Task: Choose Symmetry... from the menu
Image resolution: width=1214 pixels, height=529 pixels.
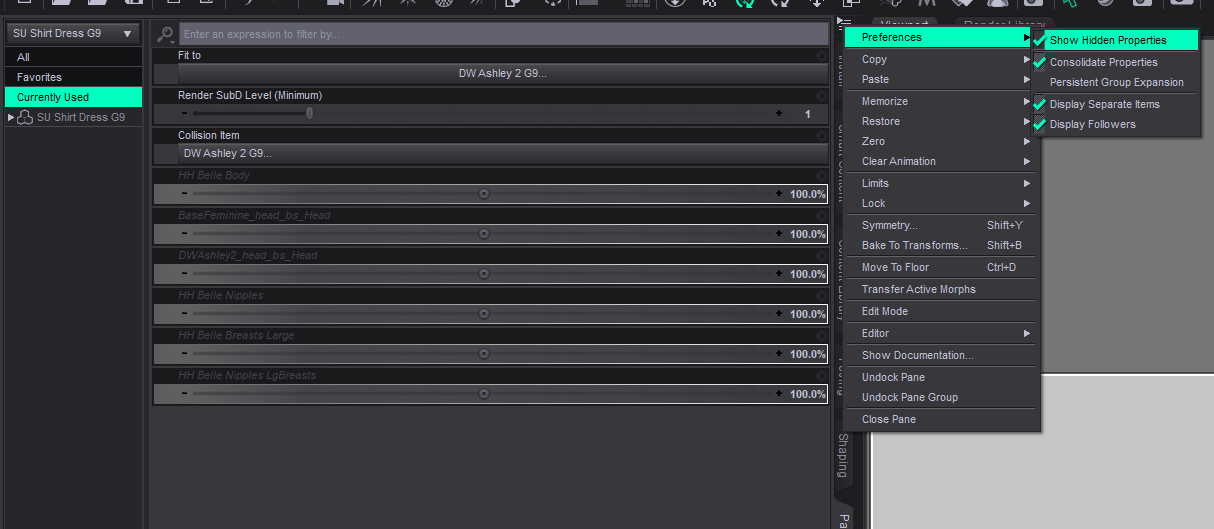Action: coord(943,225)
